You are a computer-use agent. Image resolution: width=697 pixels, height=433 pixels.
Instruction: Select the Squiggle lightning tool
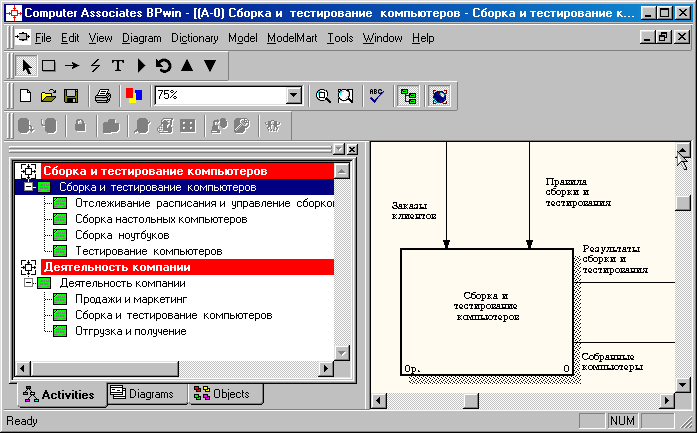(x=95, y=66)
